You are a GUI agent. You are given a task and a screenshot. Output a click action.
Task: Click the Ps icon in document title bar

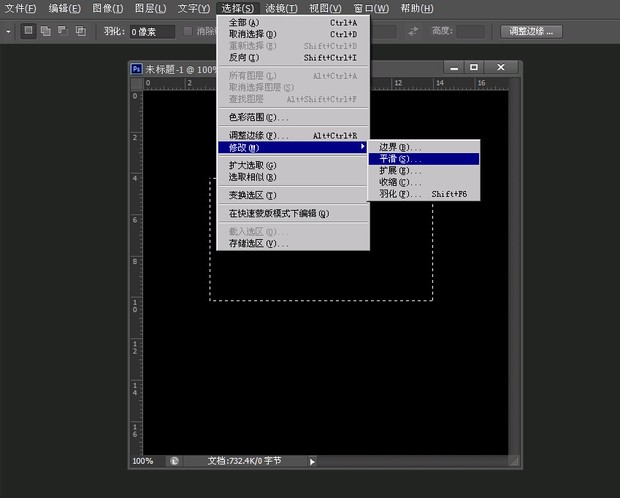(x=137, y=69)
